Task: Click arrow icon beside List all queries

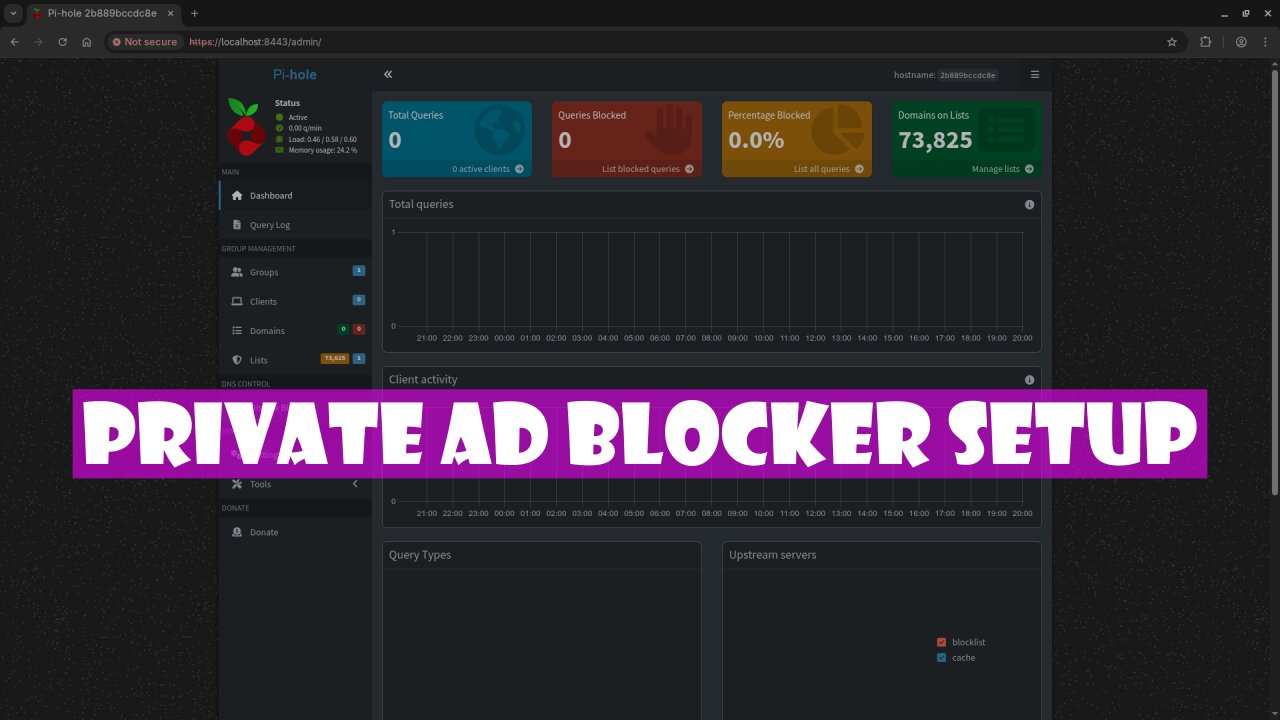Action: [x=859, y=169]
